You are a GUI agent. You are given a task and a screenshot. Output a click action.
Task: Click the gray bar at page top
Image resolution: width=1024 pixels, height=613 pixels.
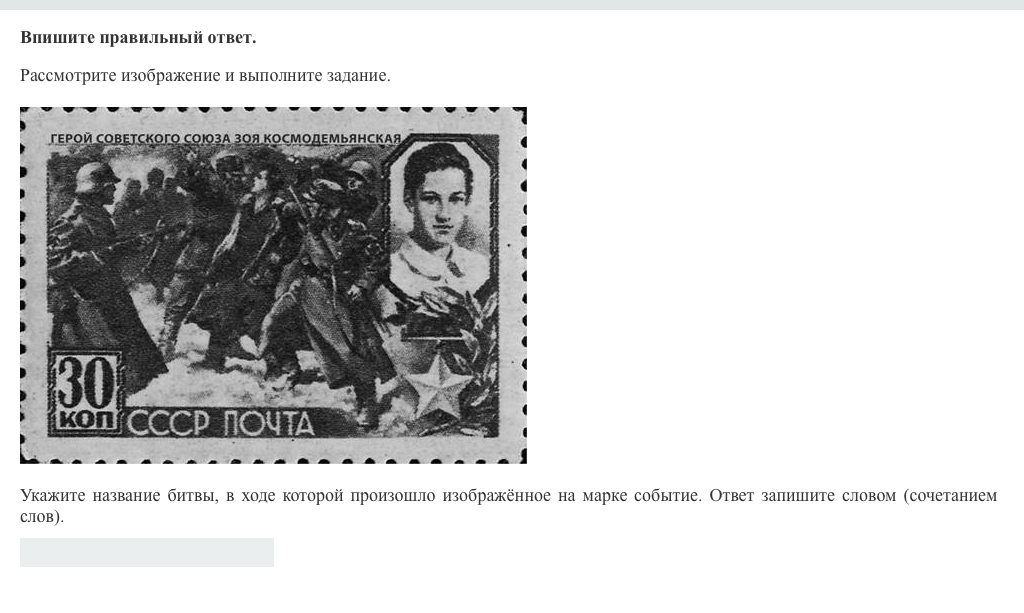click(512, 5)
